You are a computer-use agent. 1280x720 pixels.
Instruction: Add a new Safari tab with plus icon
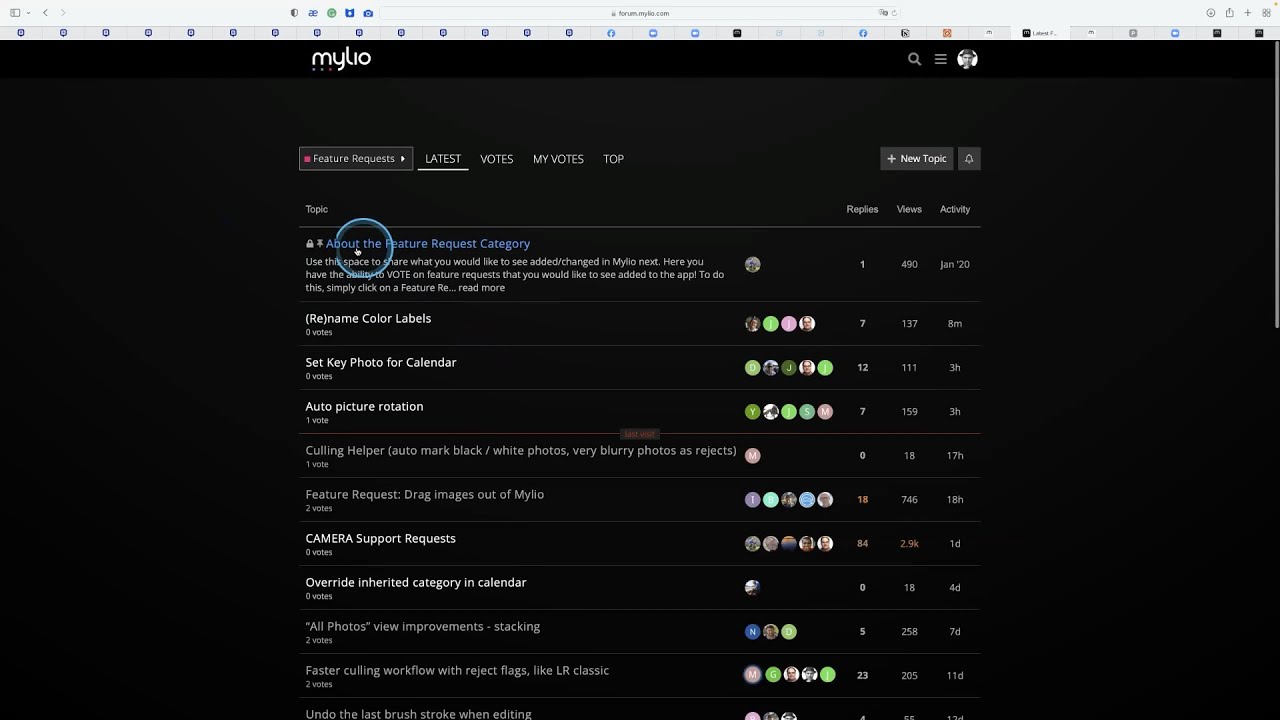[1247, 13]
